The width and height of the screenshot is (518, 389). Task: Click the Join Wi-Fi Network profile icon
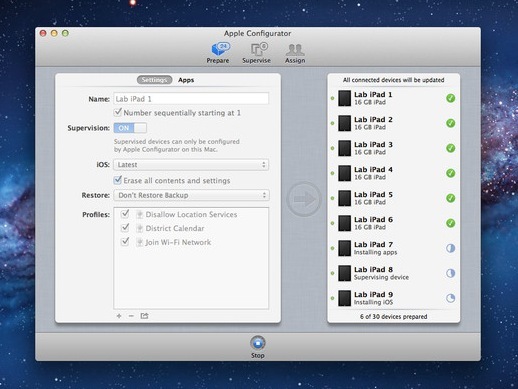140,242
